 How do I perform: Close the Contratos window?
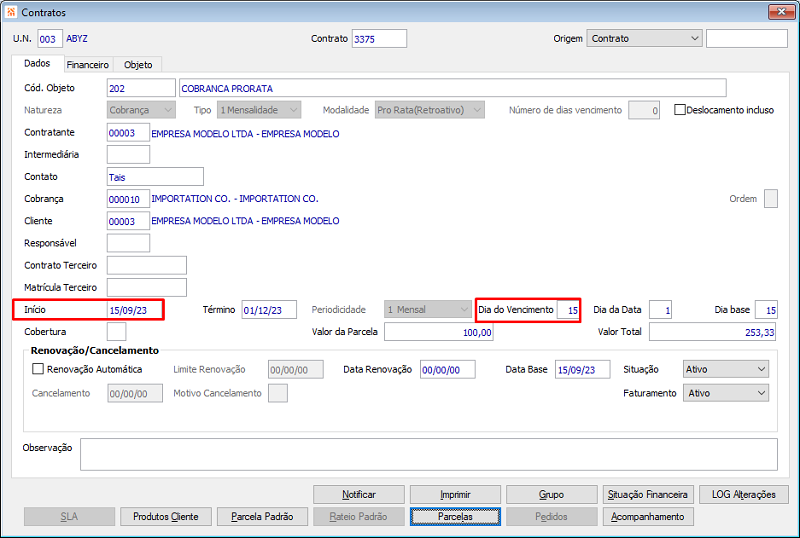click(781, 12)
